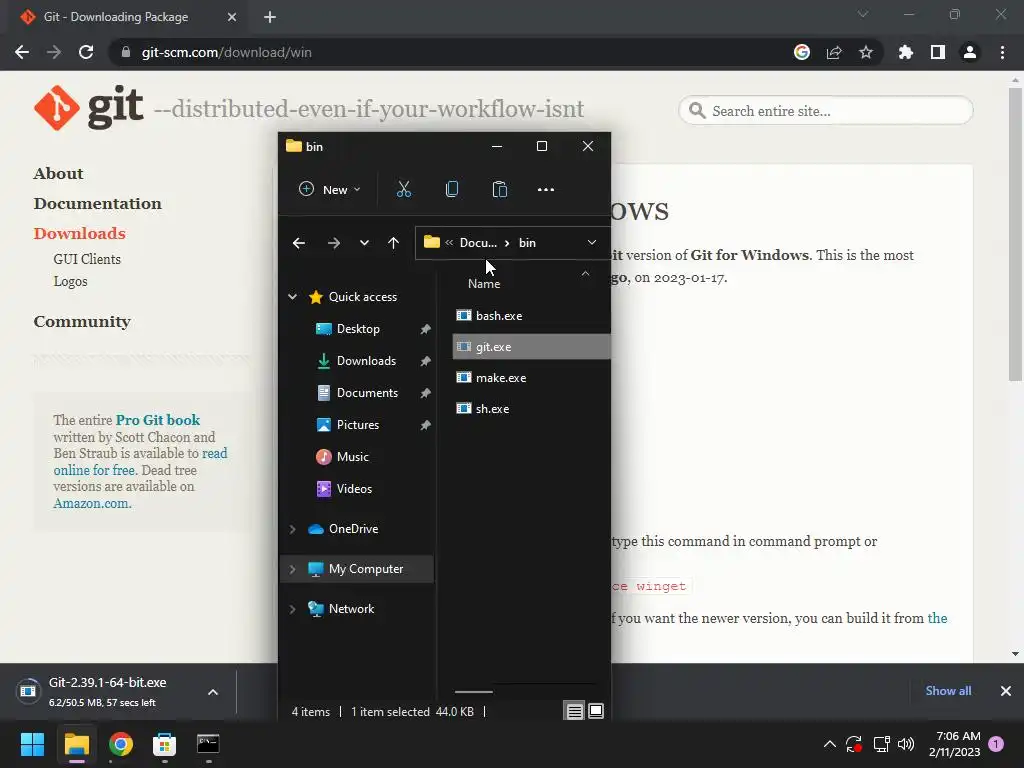The height and width of the screenshot is (768, 1024).
Task: Open the Desktop quick access folder
Action: [358, 328]
